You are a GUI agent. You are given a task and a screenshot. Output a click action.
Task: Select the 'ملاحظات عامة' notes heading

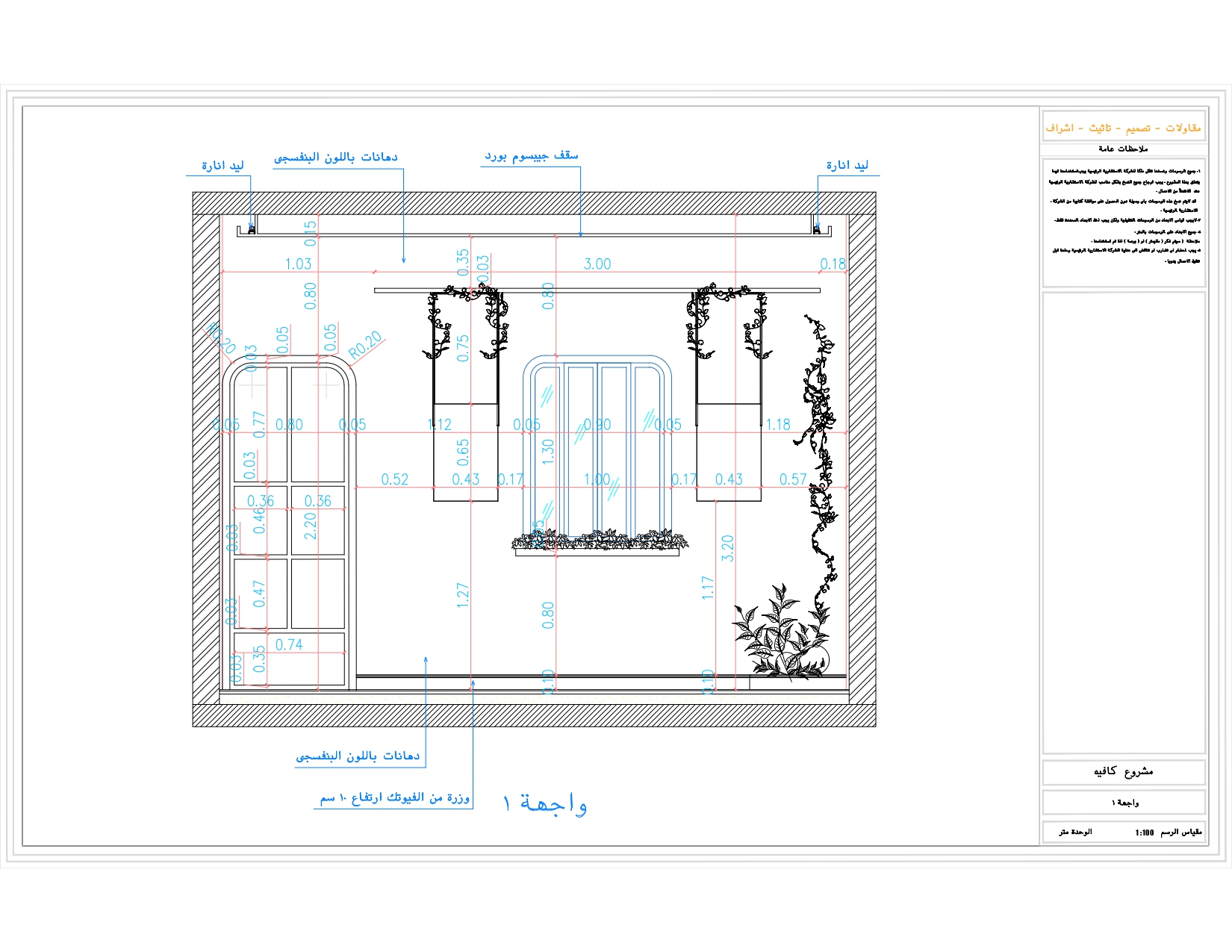(x=1123, y=149)
